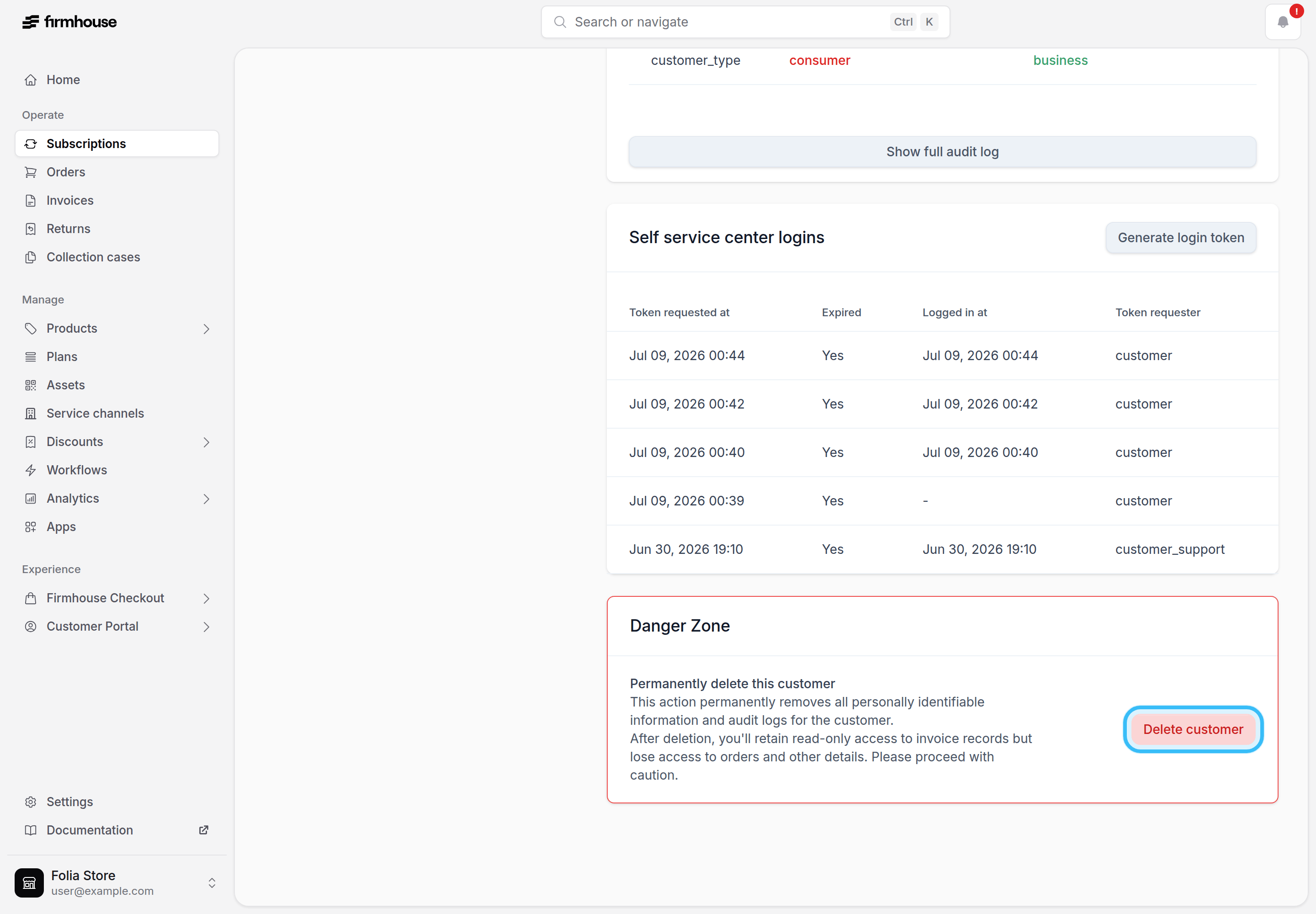Click the Subscriptions refresh icon

click(x=31, y=144)
